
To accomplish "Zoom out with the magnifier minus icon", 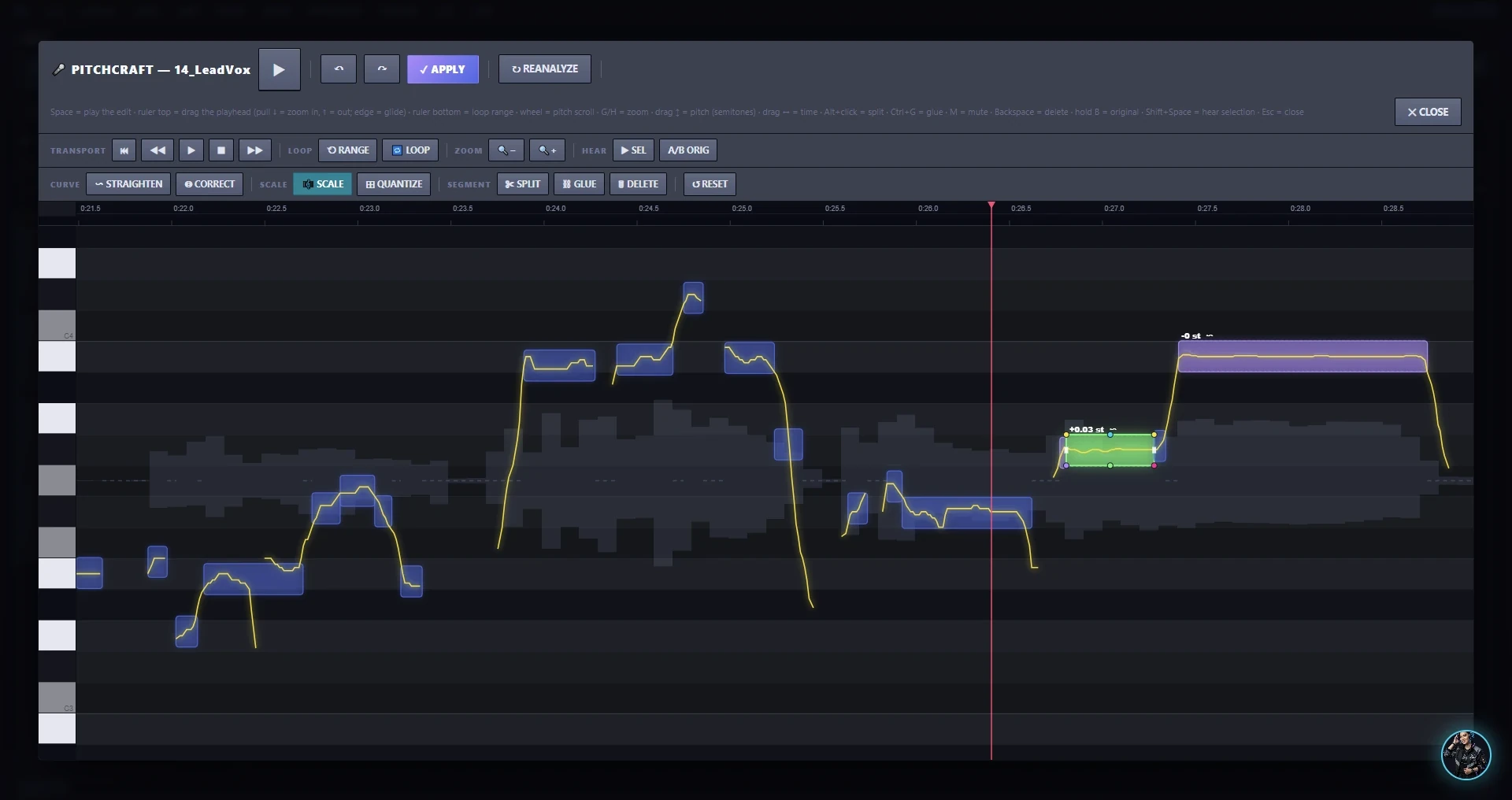I will [506, 150].
